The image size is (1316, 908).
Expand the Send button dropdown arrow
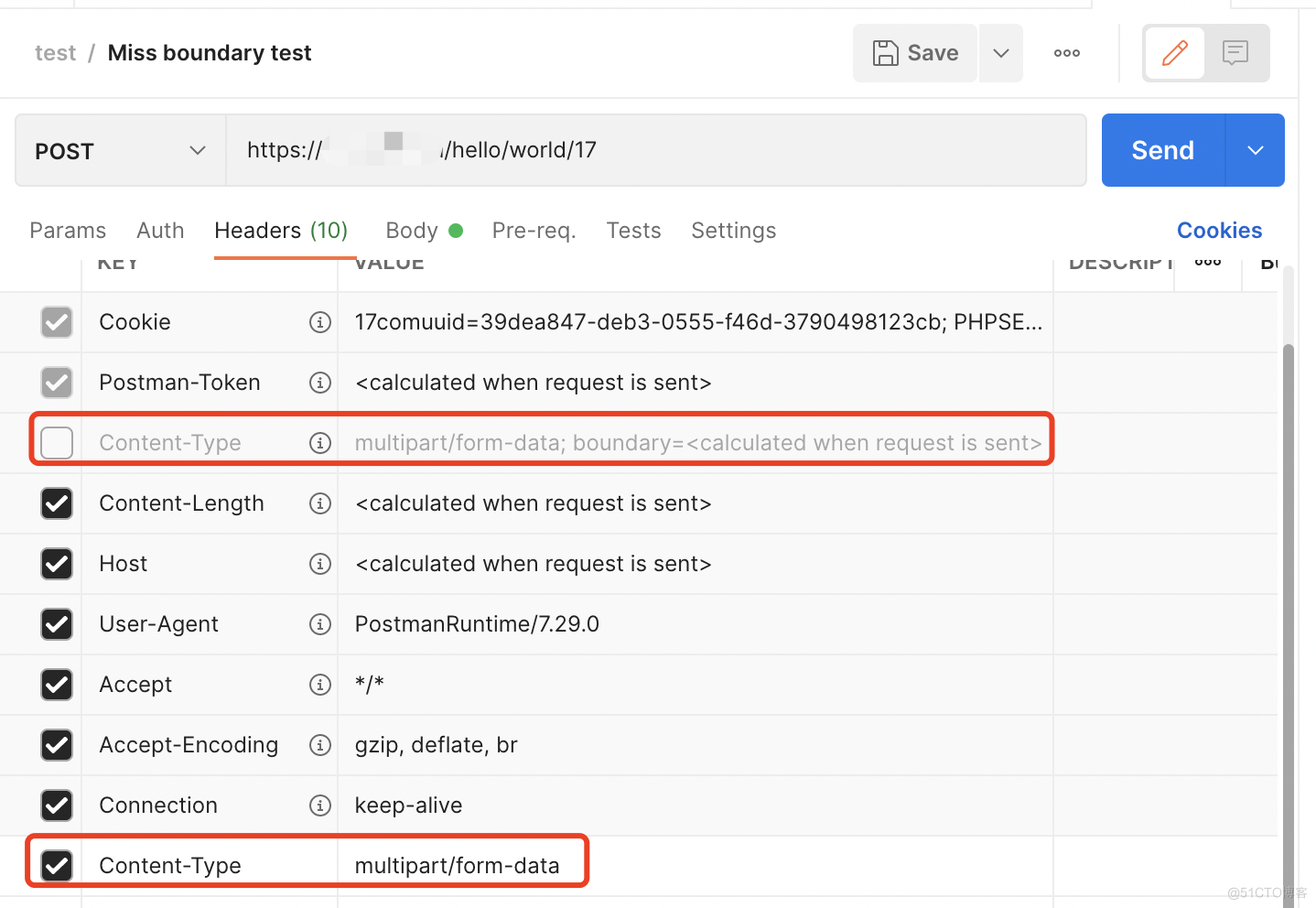(x=1256, y=150)
